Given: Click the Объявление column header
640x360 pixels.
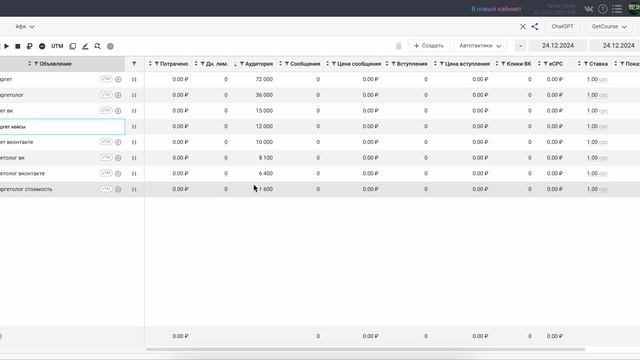Looking at the screenshot, I should click(x=56, y=64).
